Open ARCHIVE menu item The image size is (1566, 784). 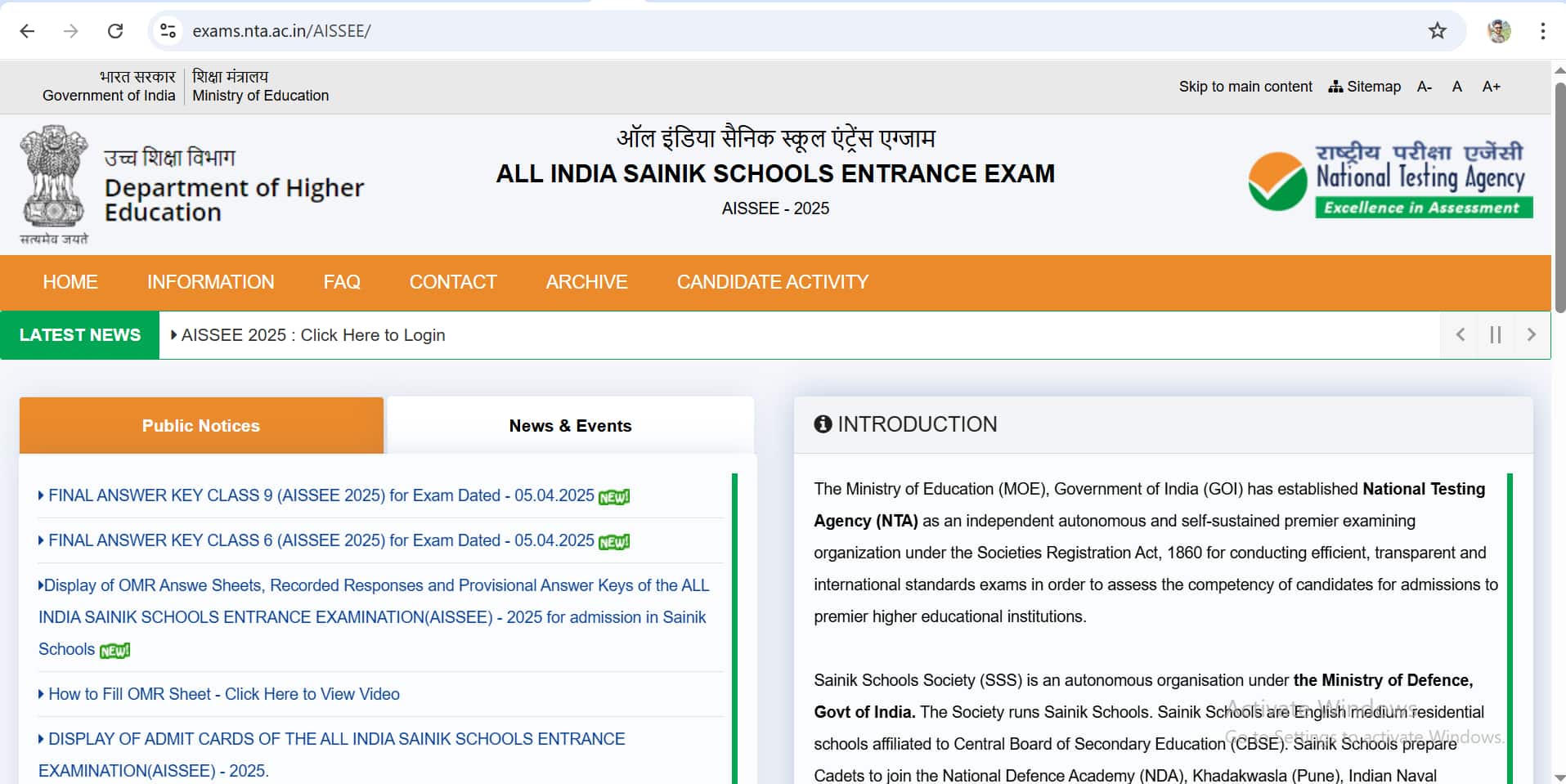point(586,282)
